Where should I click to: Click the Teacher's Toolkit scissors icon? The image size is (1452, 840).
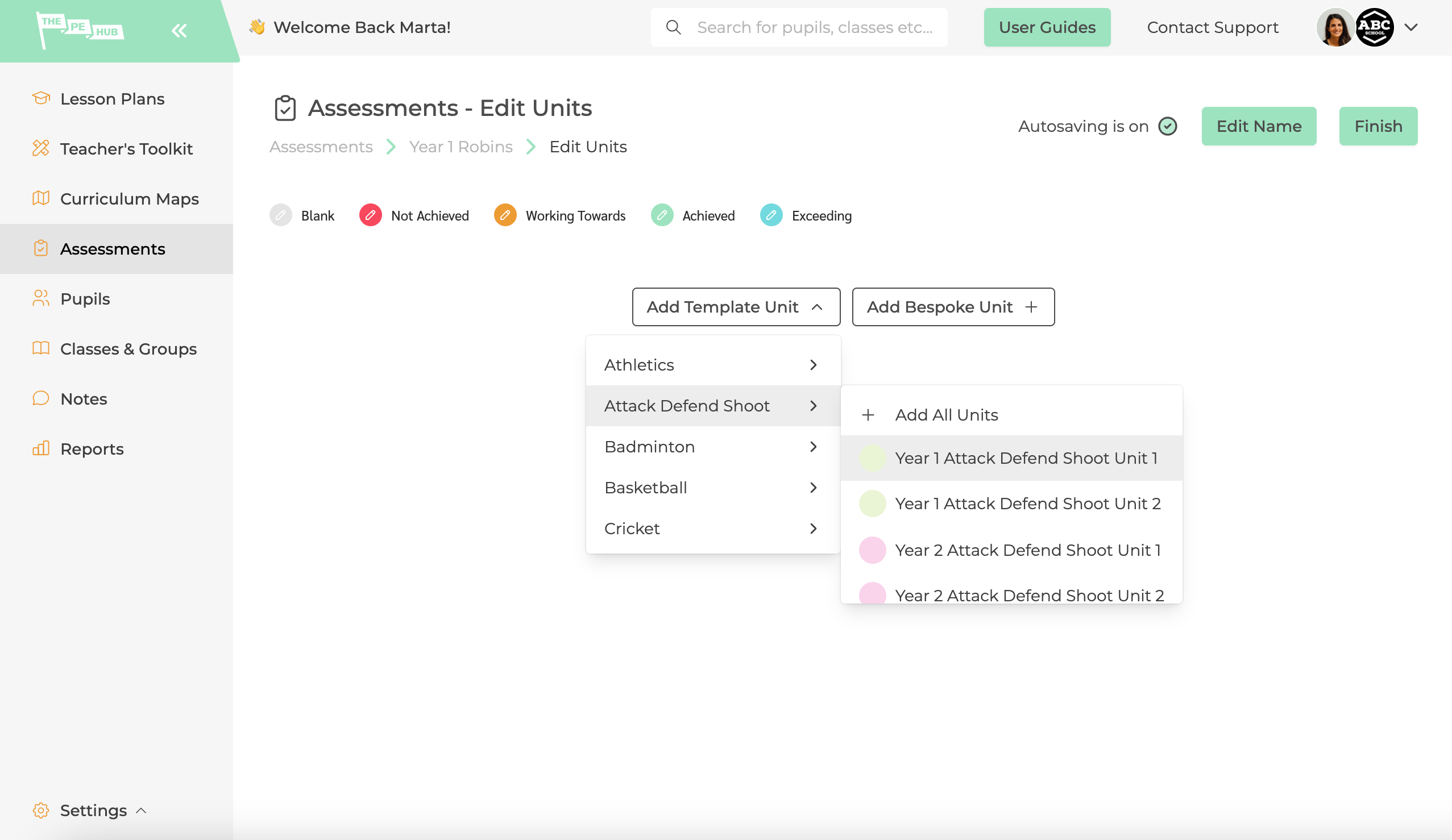(41, 148)
